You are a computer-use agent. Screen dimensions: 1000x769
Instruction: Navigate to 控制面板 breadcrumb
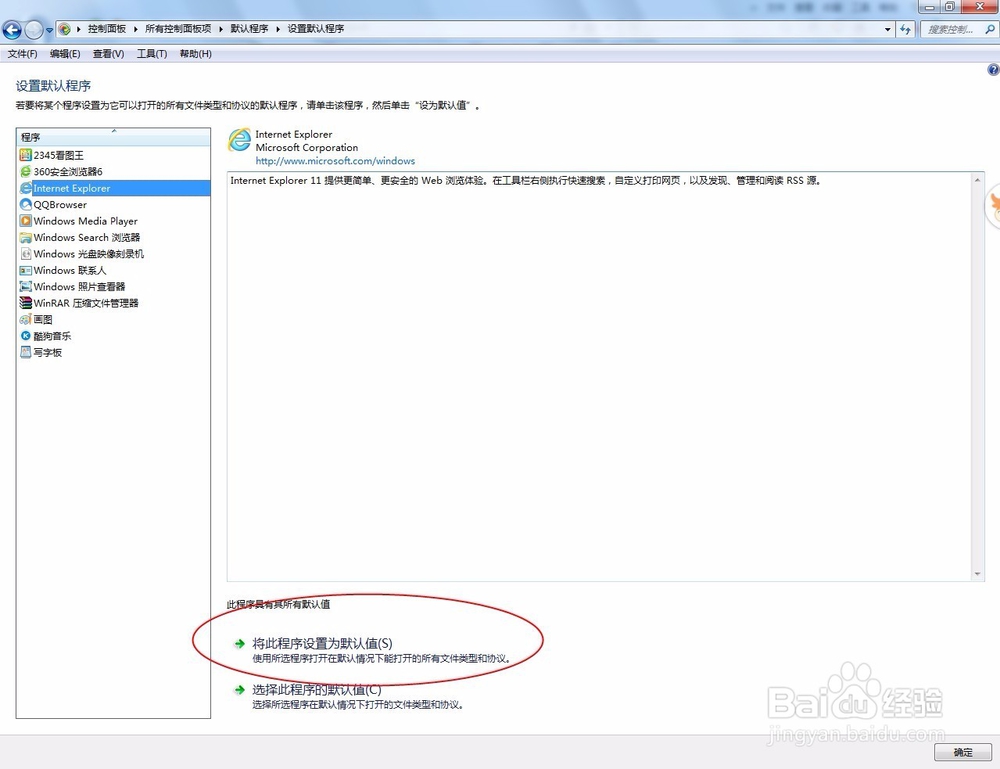[x=107, y=29]
